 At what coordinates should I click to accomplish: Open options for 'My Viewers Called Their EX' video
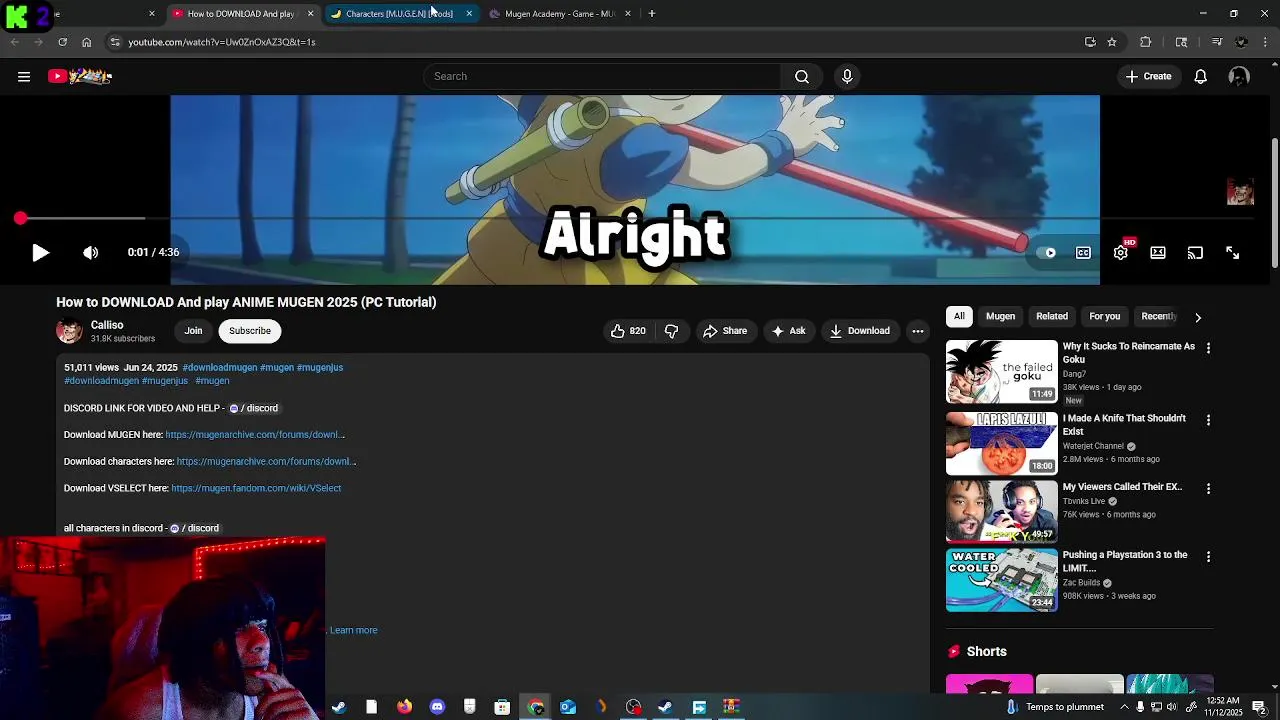[1208, 488]
